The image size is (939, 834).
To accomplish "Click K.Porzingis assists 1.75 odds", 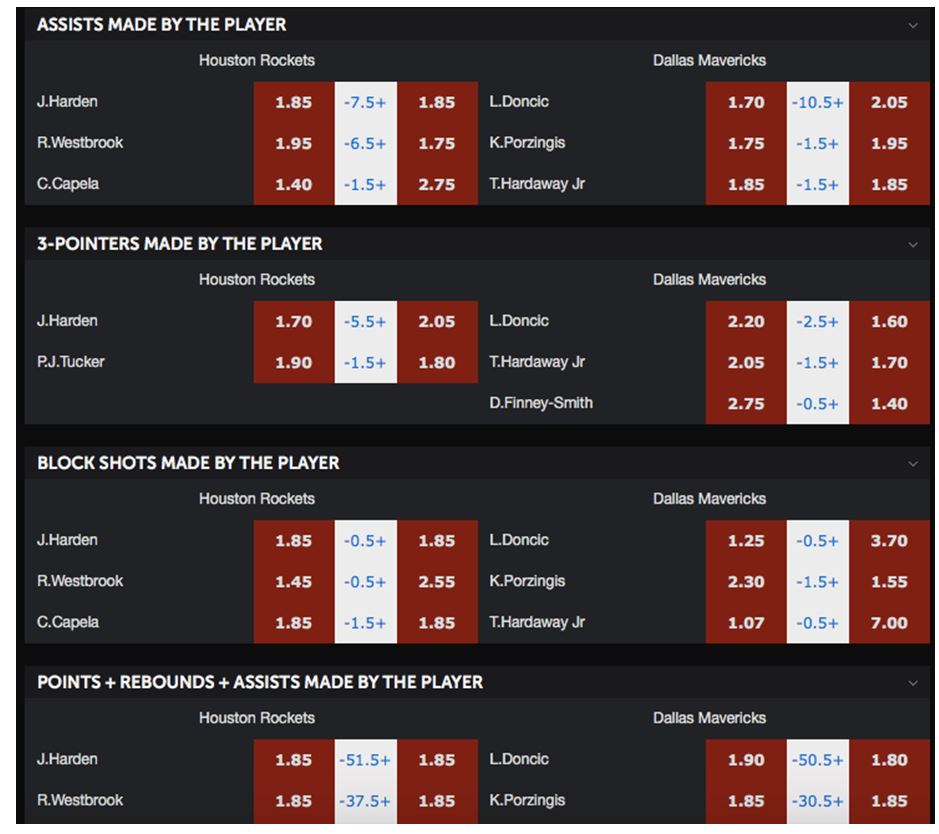I will (746, 144).
